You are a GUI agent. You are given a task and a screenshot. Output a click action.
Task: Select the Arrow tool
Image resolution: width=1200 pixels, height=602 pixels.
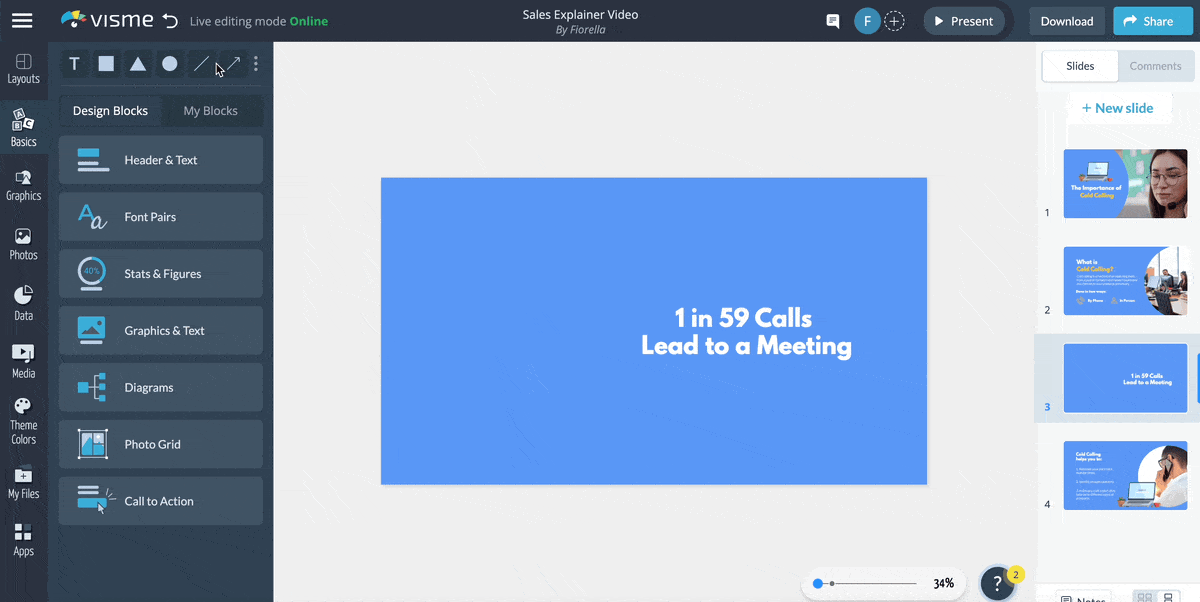[231, 63]
